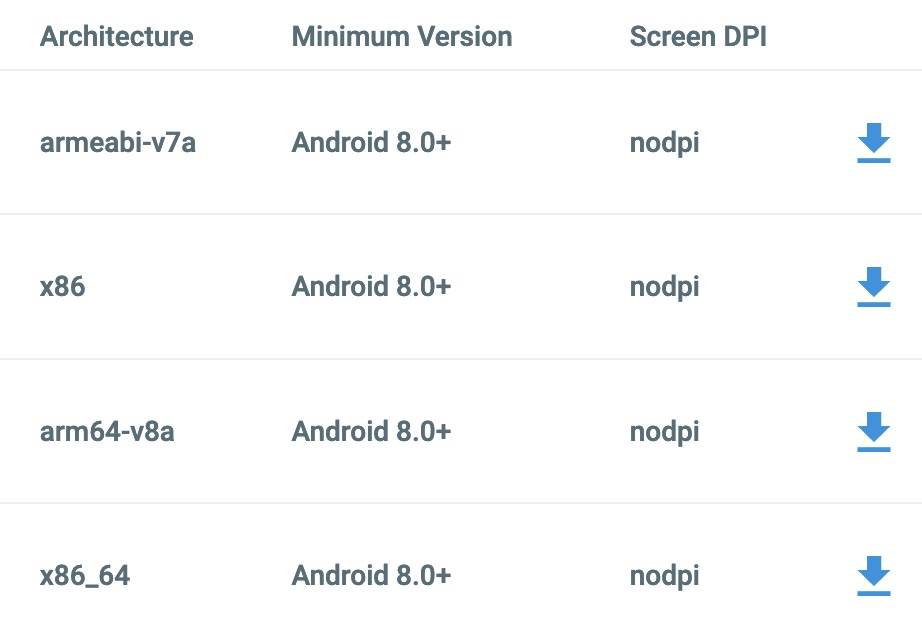Click nodpi in the armeabi-v7a row
The width and height of the screenshot is (922, 621).
pyautogui.click(x=664, y=143)
